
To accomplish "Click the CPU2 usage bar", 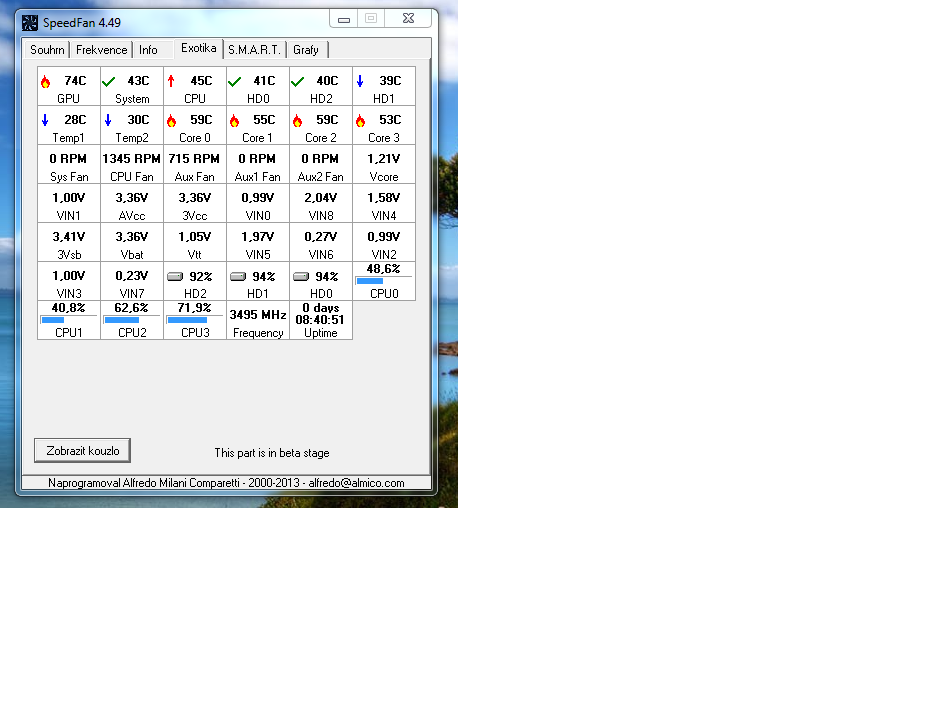I will [132, 320].
